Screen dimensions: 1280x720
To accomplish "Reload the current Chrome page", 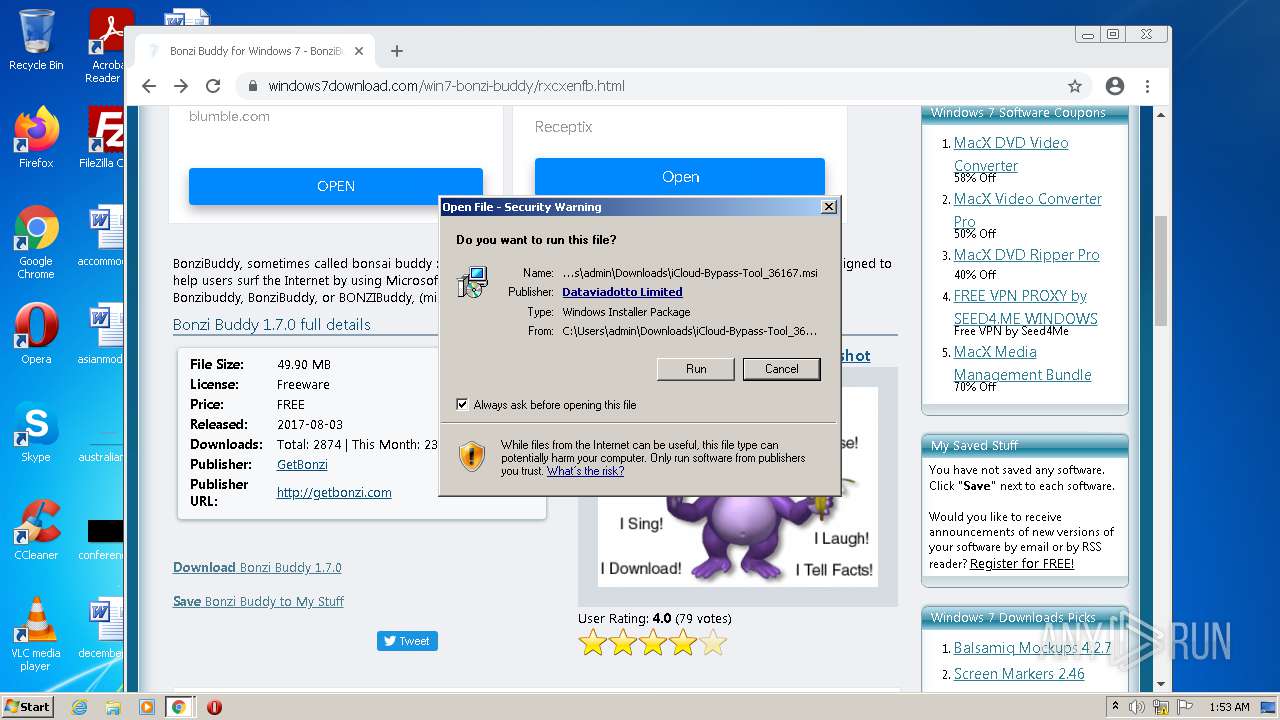I will tap(213, 86).
